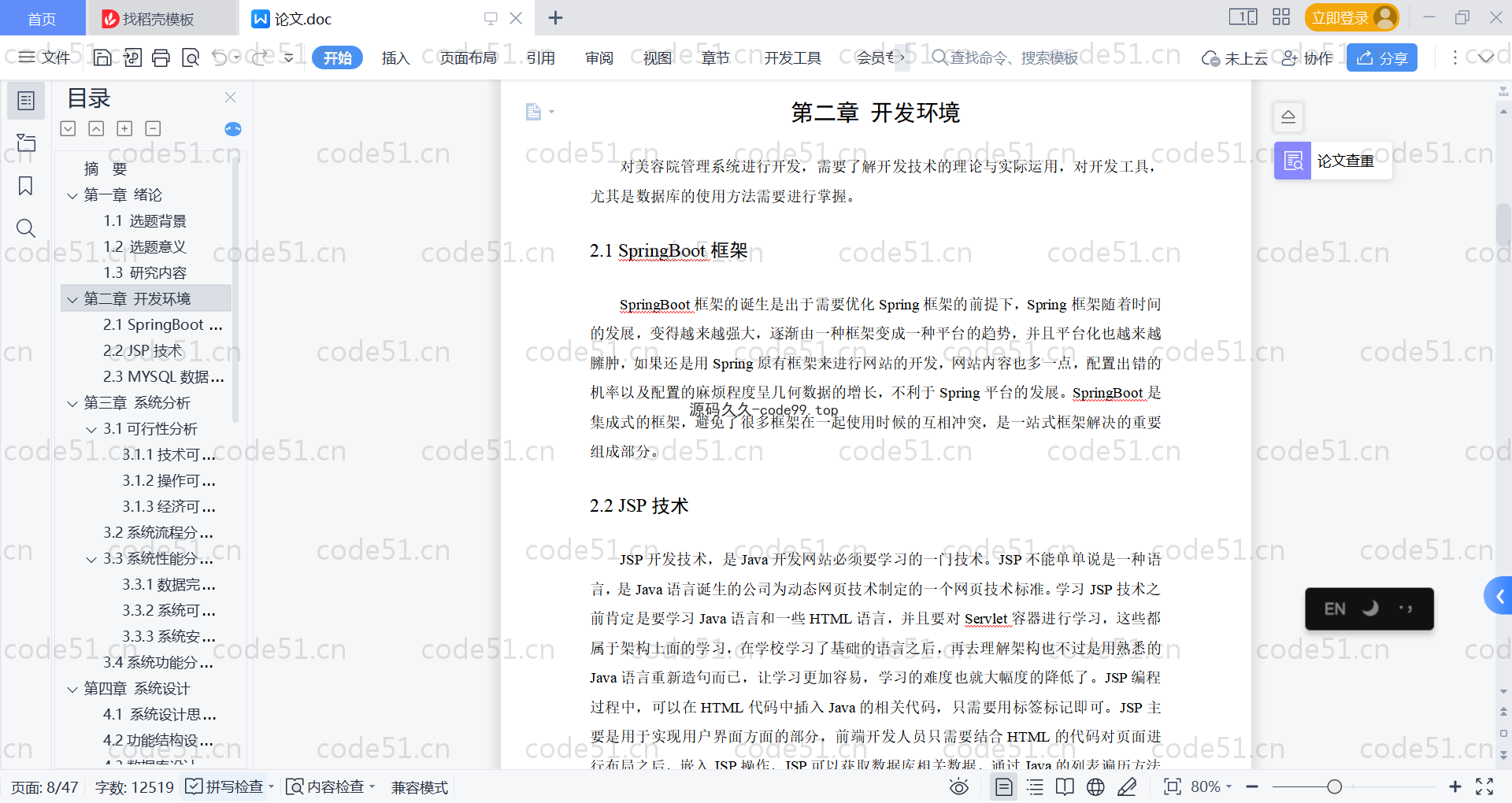Open the 开发工具 ribbon tab
The height and width of the screenshot is (803, 1512).
tap(792, 57)
